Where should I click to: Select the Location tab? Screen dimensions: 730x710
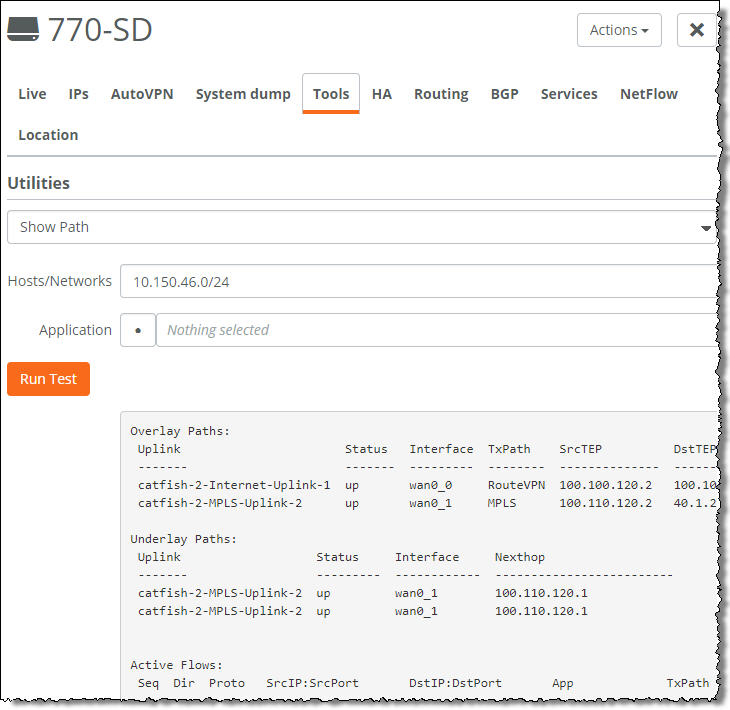[x=48, y=135]
